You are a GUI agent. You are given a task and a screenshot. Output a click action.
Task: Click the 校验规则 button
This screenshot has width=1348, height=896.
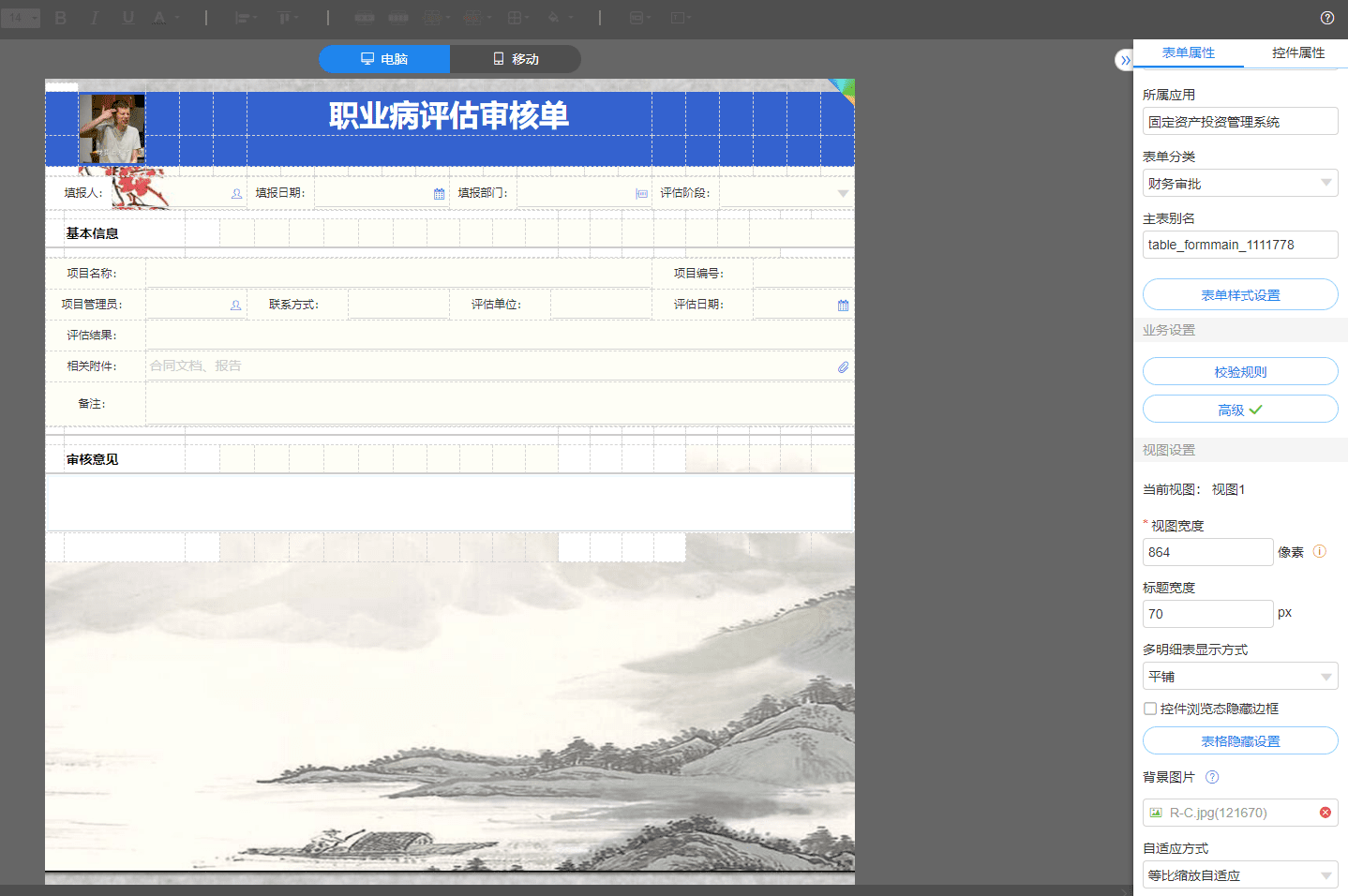1240,371
